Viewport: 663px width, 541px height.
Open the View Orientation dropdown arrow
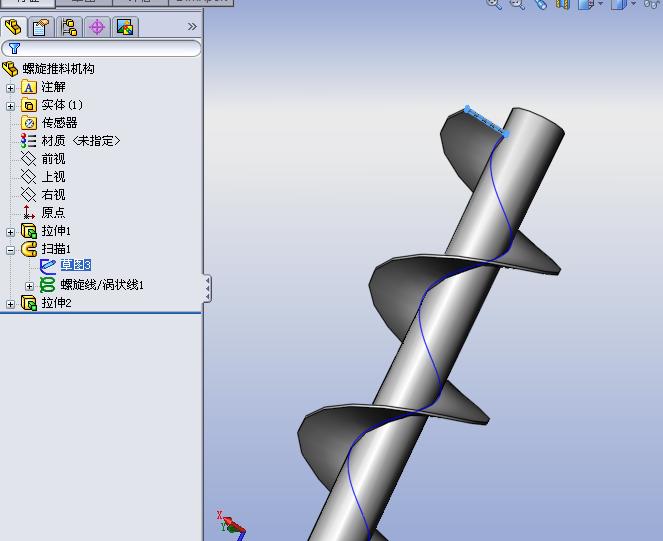tap(600, 4)
